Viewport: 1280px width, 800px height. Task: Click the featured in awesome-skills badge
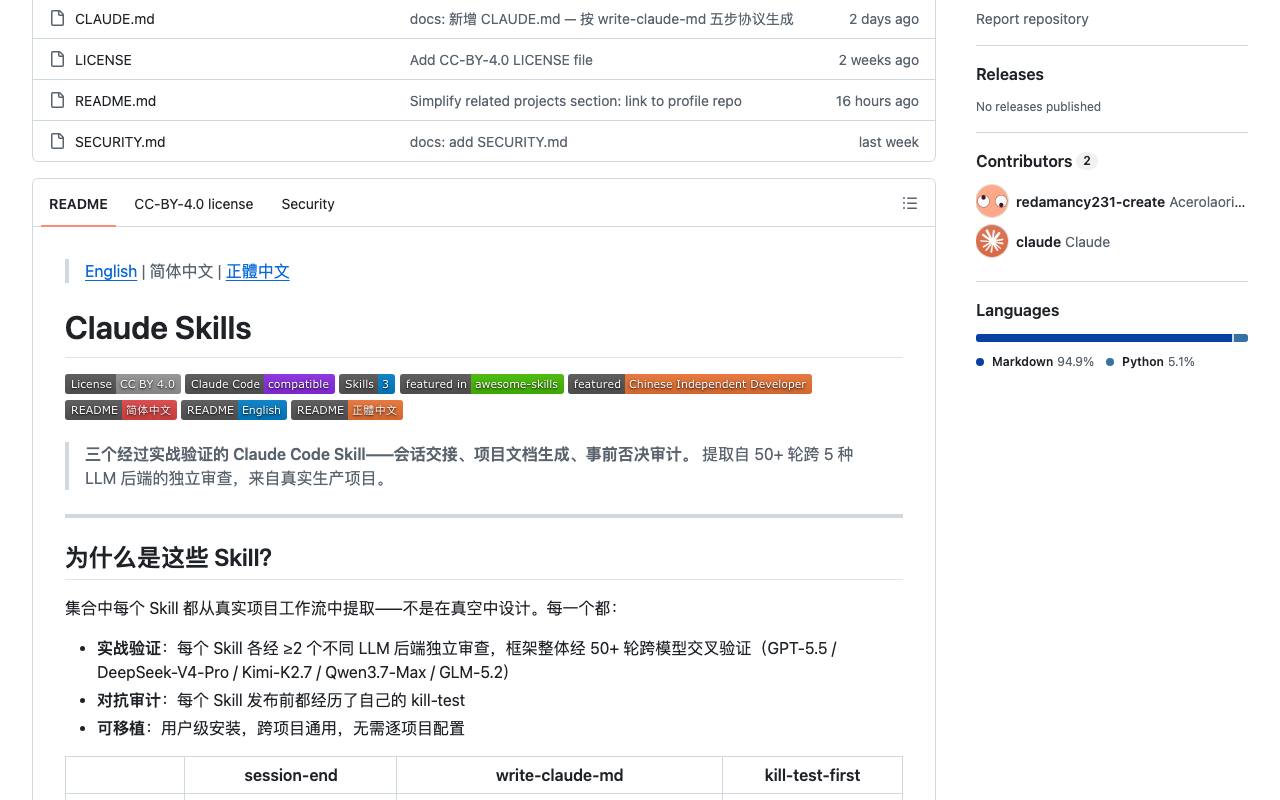(x=482, y=384)
